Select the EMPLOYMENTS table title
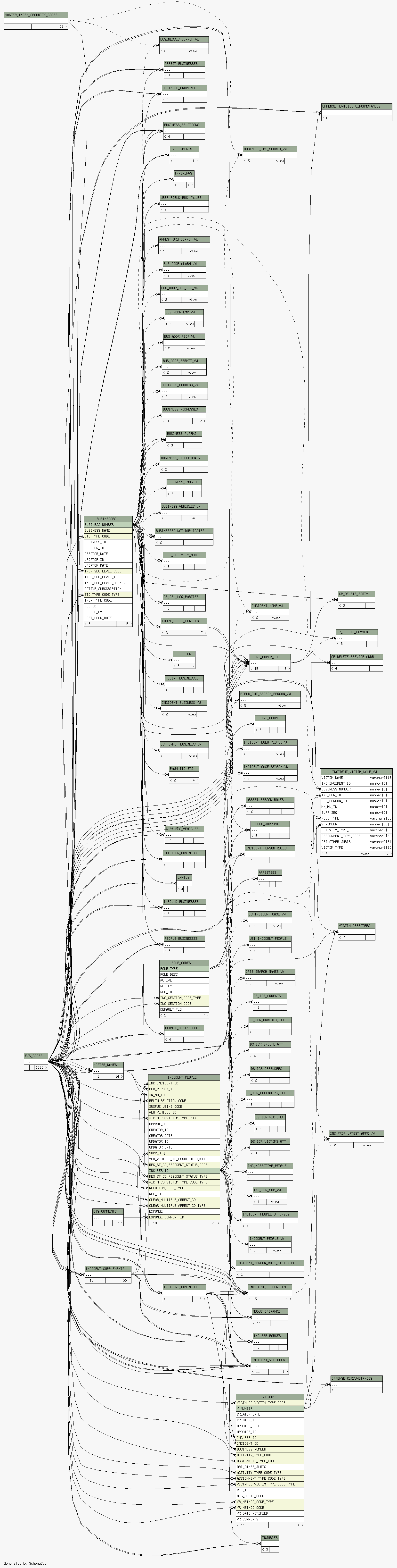 coord(184,149)
